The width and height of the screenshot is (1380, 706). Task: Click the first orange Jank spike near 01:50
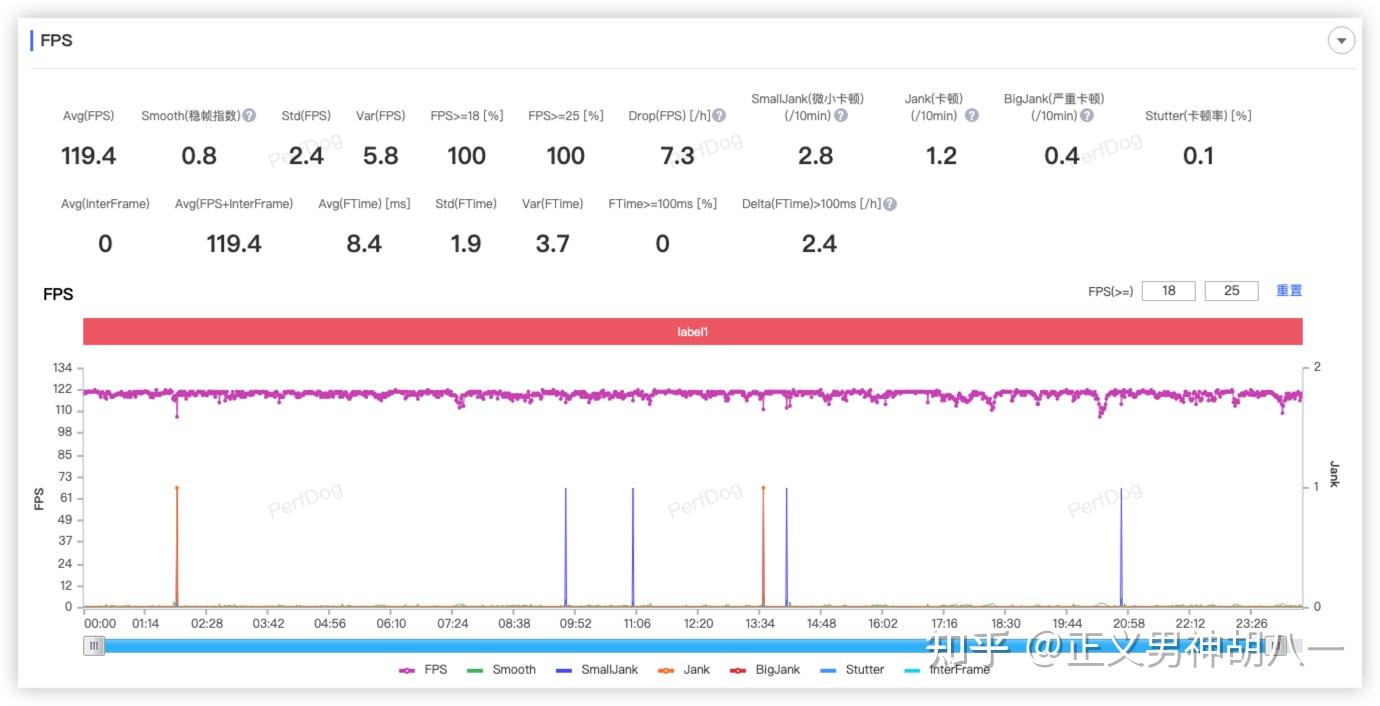pyautogui.click(x=177, y=545)
